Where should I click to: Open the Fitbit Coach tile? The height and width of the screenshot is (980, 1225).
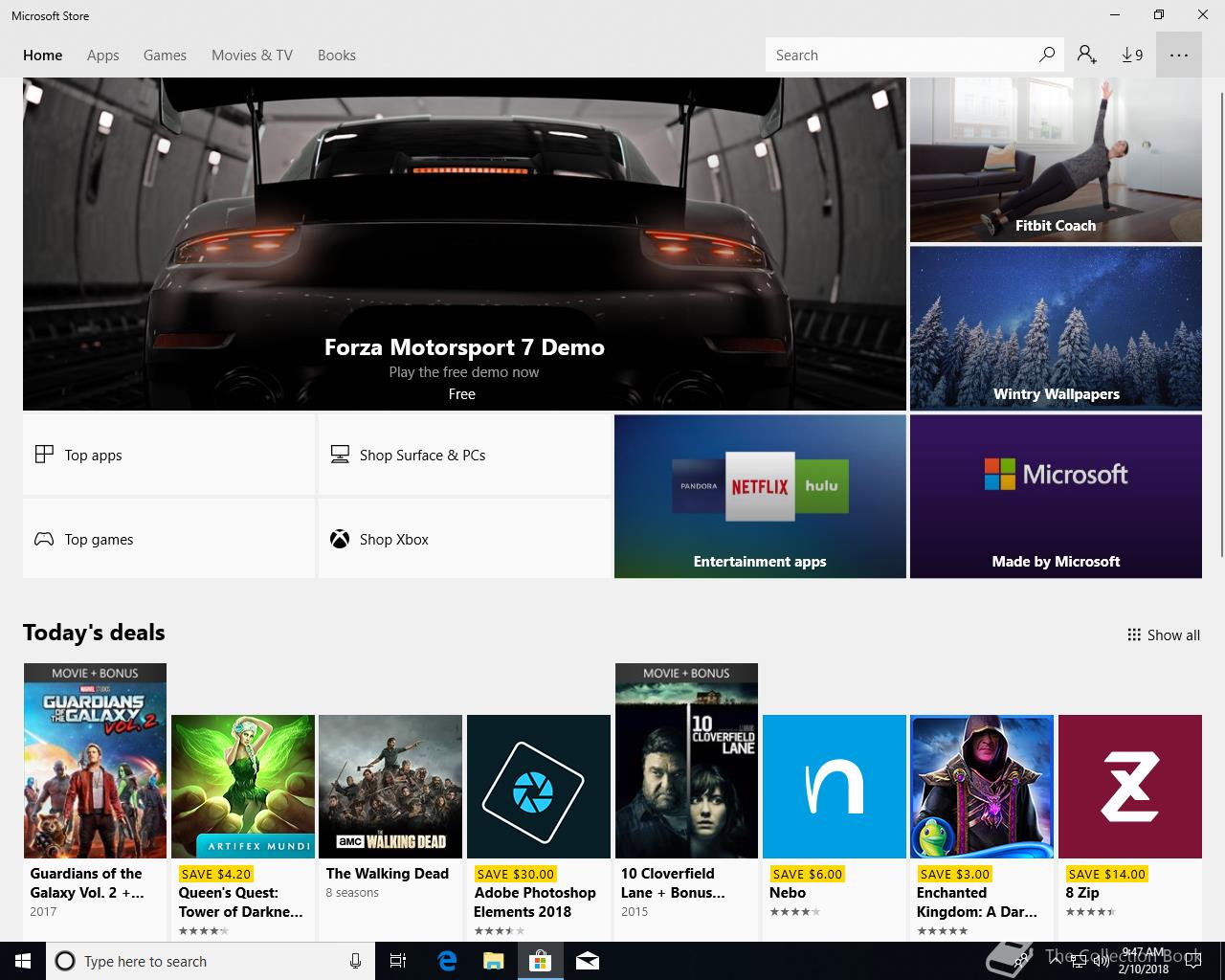[1056, 160]
